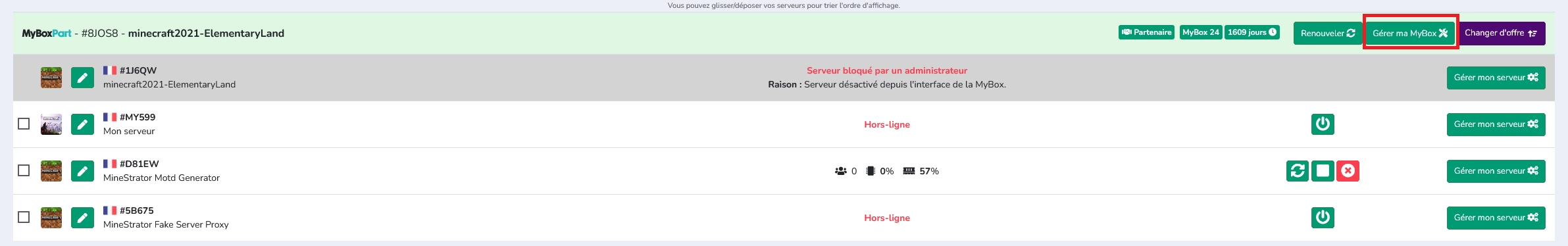Click pencil edit icon for #MY599
This screenshot has width=1568, height=246.
coord(82,124)
